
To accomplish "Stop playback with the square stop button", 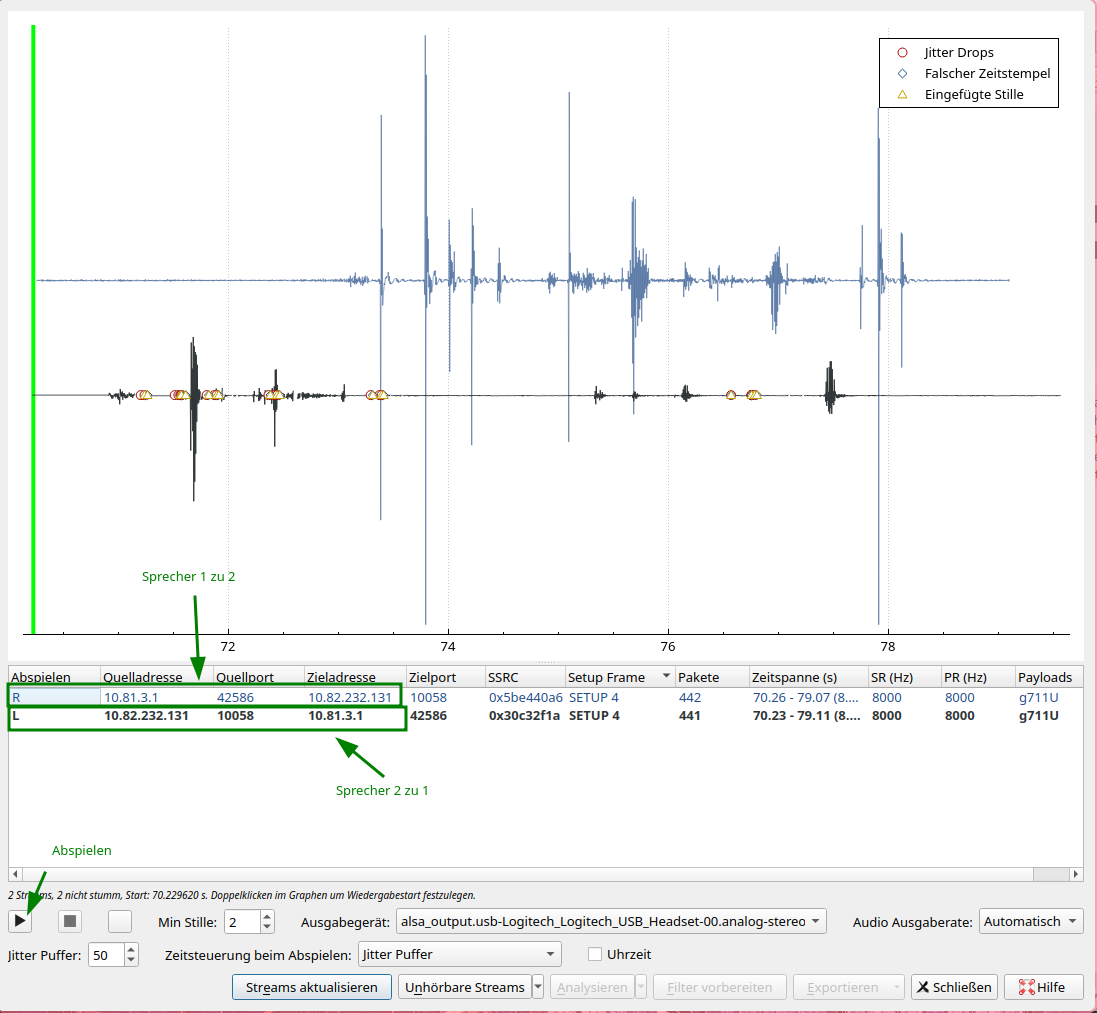I will pos(69,921).
